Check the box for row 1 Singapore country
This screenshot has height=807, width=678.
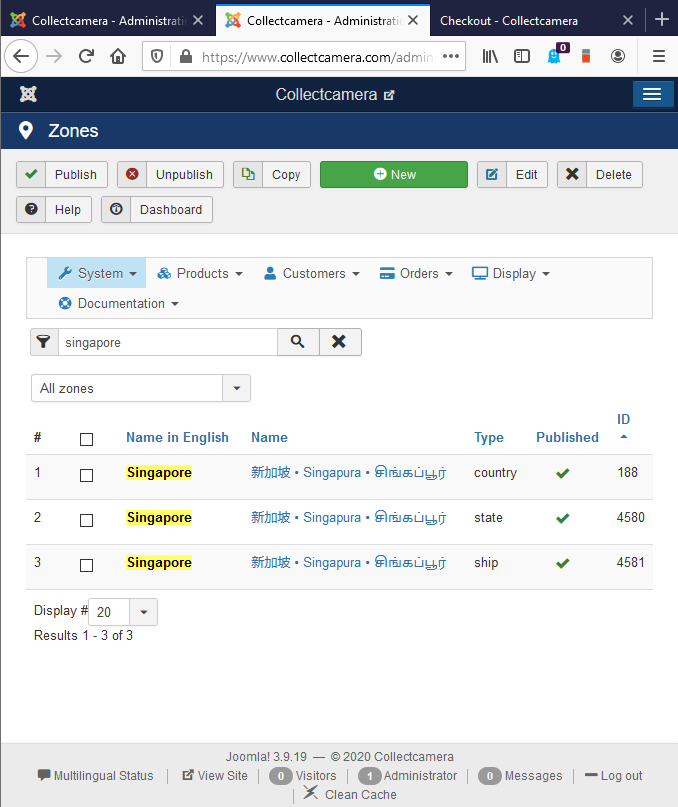pos(86,475)
